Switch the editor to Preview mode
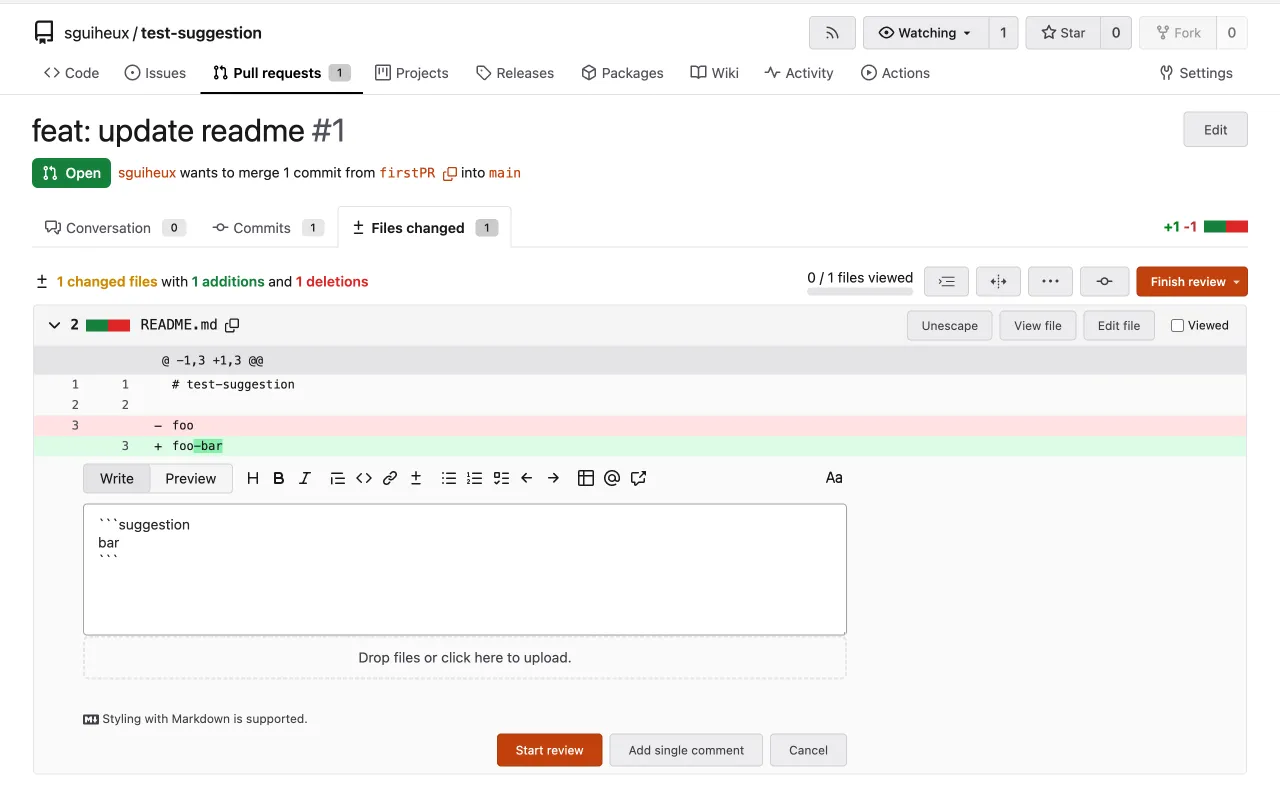Image resolution: width=1280 pixels, height=800 pixels. coord(191,478)
